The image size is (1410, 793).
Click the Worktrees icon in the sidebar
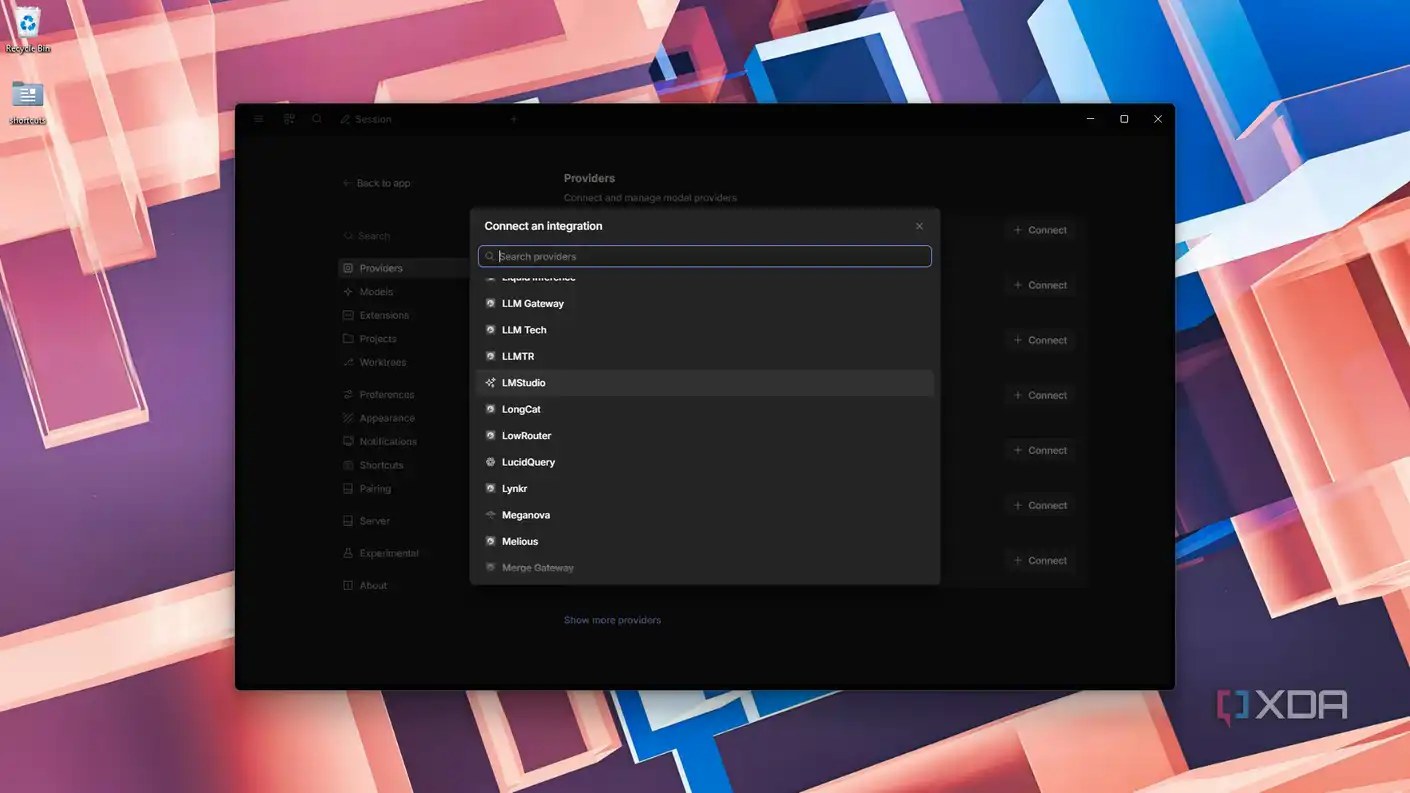click(348, 362)
